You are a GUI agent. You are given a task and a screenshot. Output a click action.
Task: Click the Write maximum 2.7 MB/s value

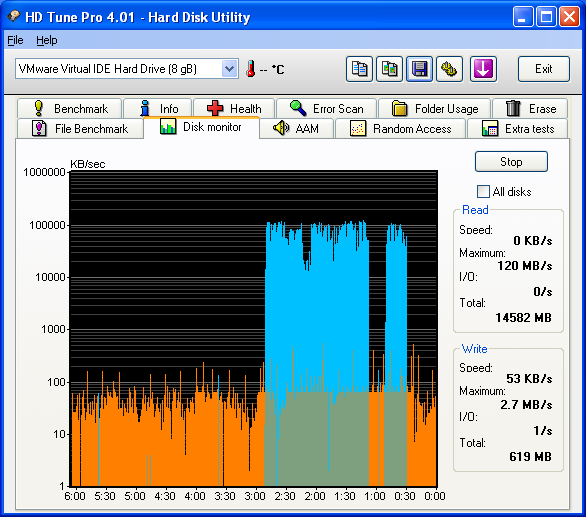526,404
